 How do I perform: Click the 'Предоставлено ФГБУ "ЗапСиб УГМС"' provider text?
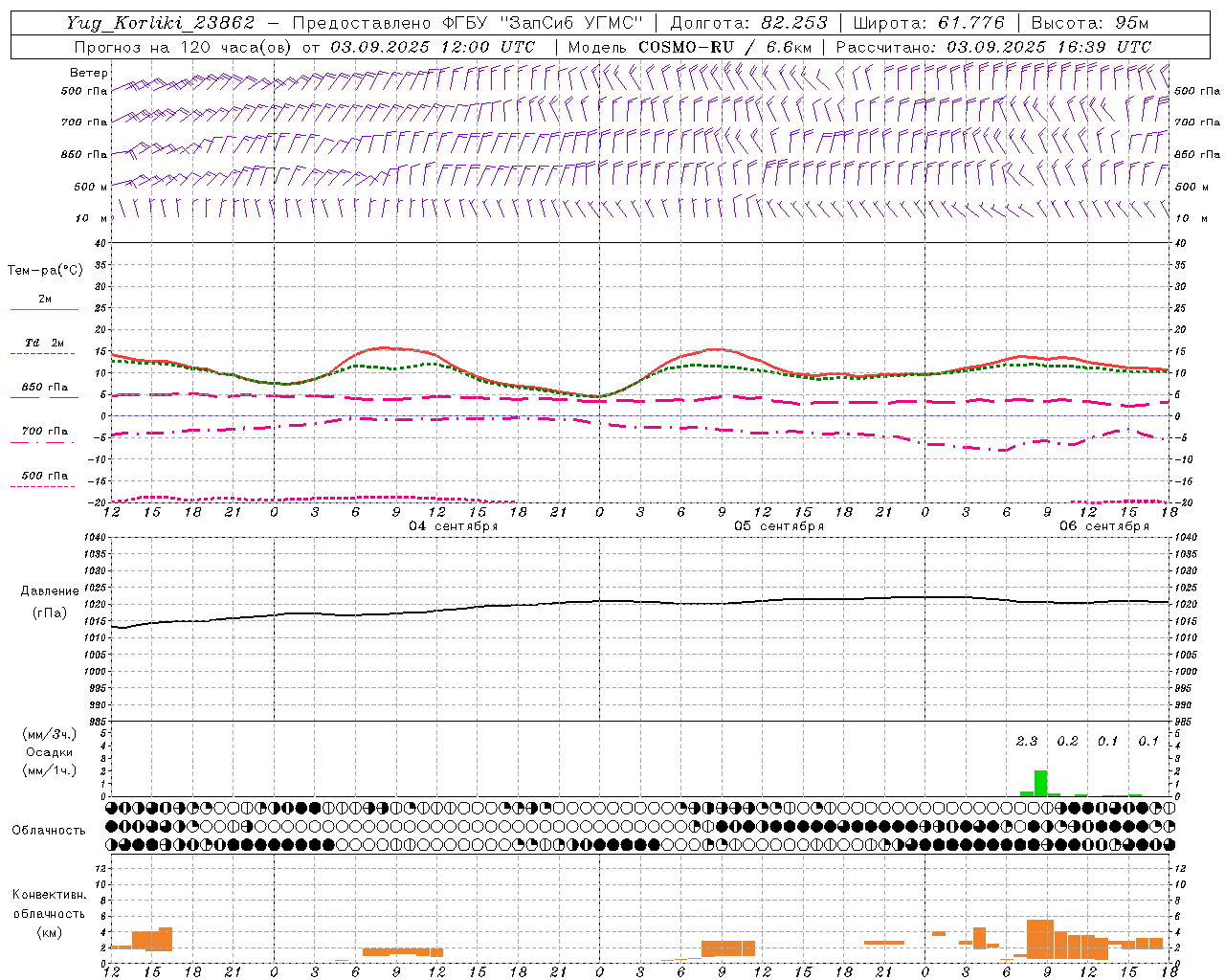[467, 23]
